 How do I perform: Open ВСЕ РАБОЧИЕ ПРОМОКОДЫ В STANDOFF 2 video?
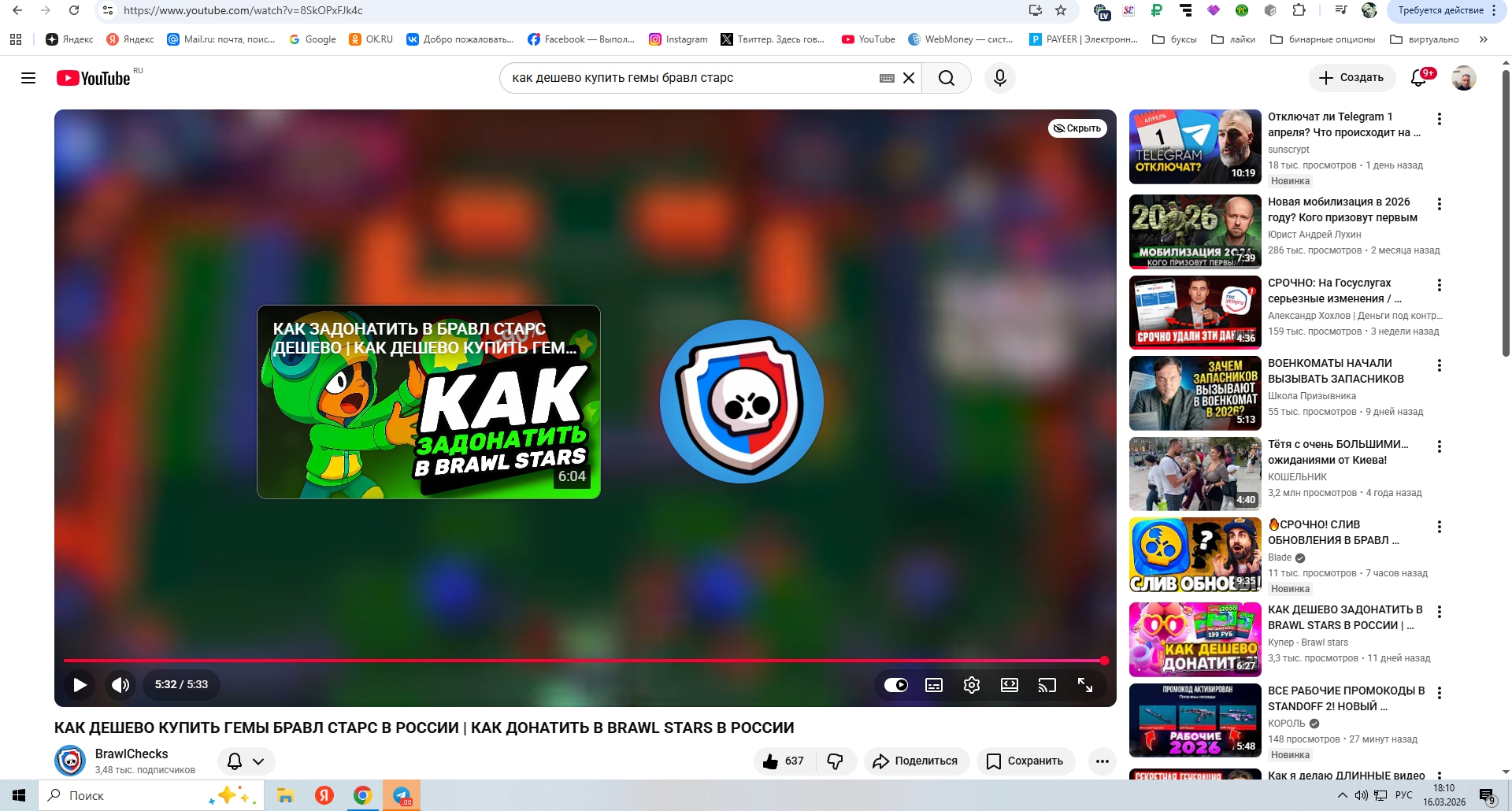click(x=1347, y=698)
